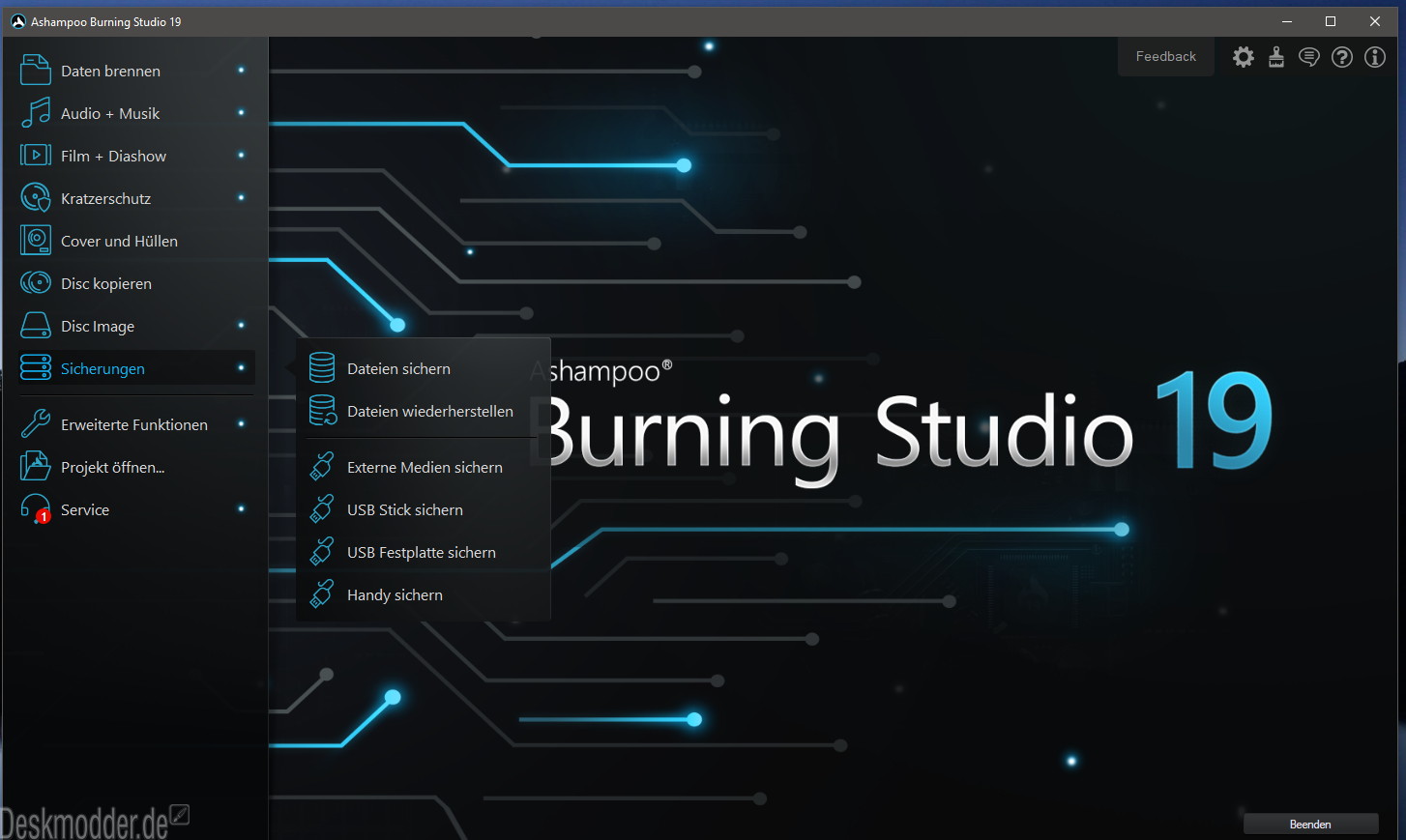The image size is (1406, 840).
Task: Collapse submenu dot for Sicherungen
Action: tap(241, 367)
